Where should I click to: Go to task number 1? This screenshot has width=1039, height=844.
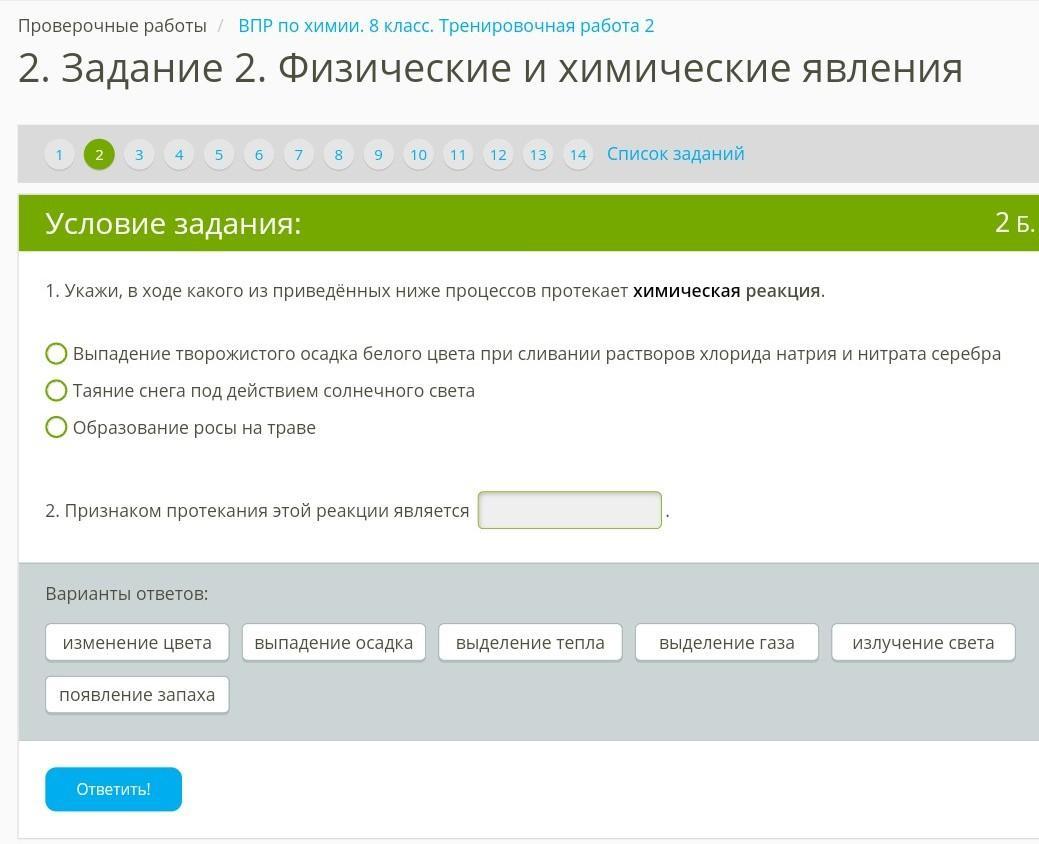point(59,155)
